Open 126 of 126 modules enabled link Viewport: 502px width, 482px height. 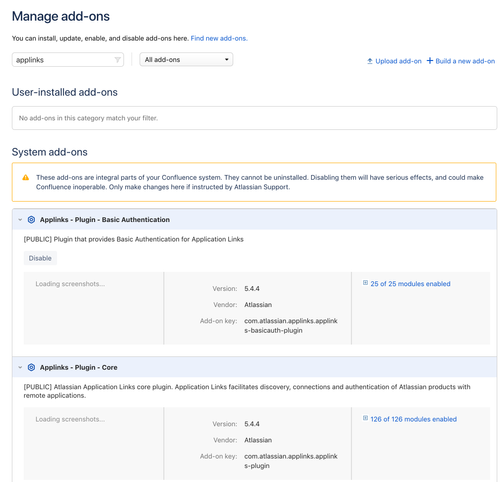click(x=413, y=419)
